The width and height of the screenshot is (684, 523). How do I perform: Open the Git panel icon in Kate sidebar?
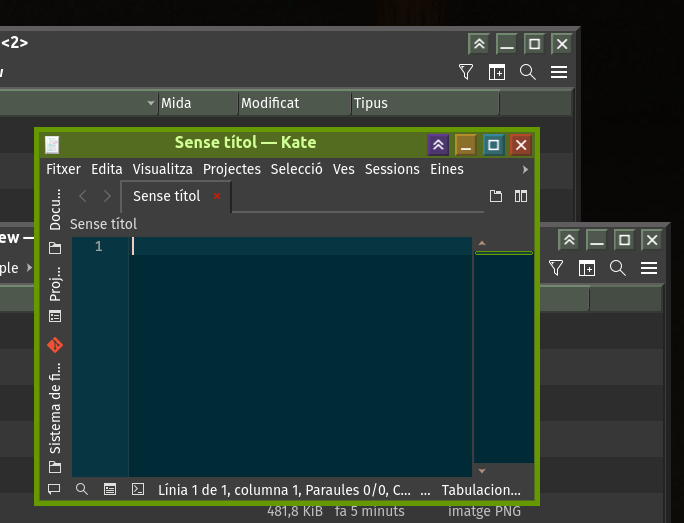(55, 345)
